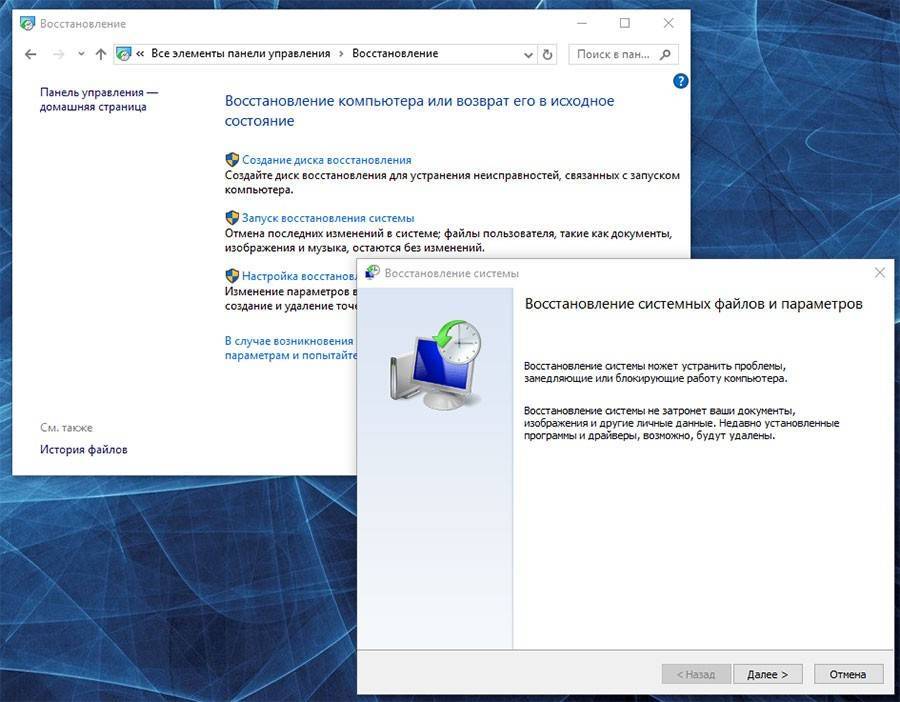The width and height of the screenshot is (900, 702).
Task: Refresh the address bar location
Action: 547,54
